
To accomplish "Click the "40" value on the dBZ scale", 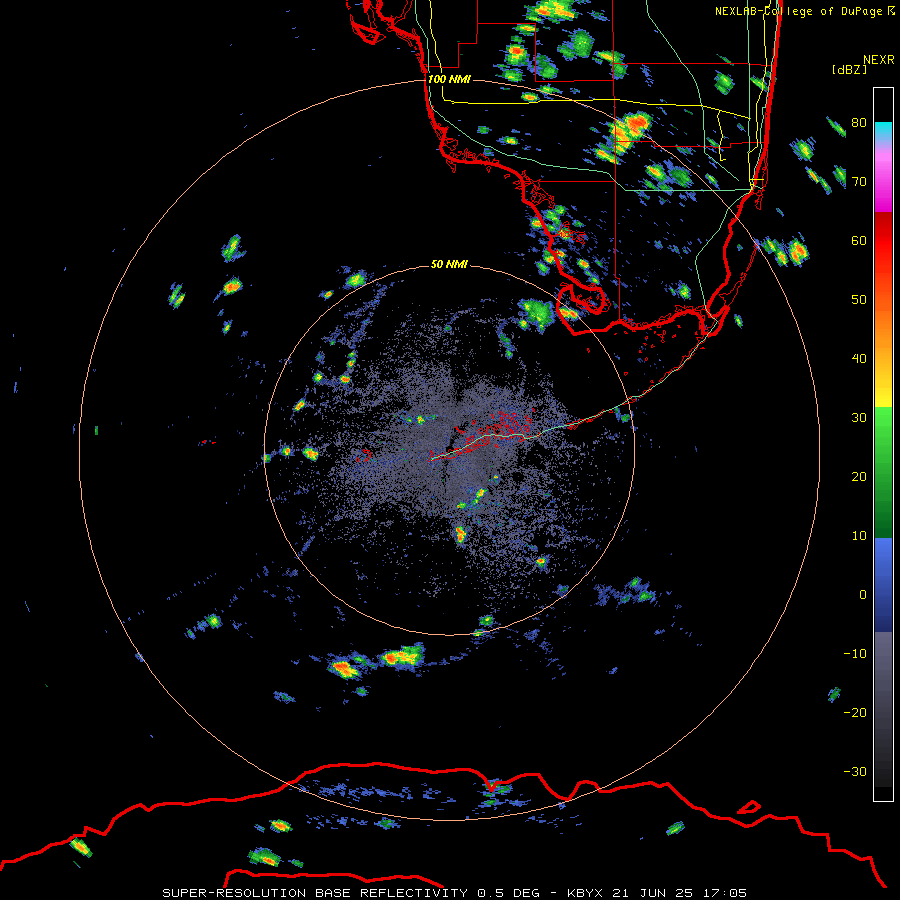I will tap(859, 359).
